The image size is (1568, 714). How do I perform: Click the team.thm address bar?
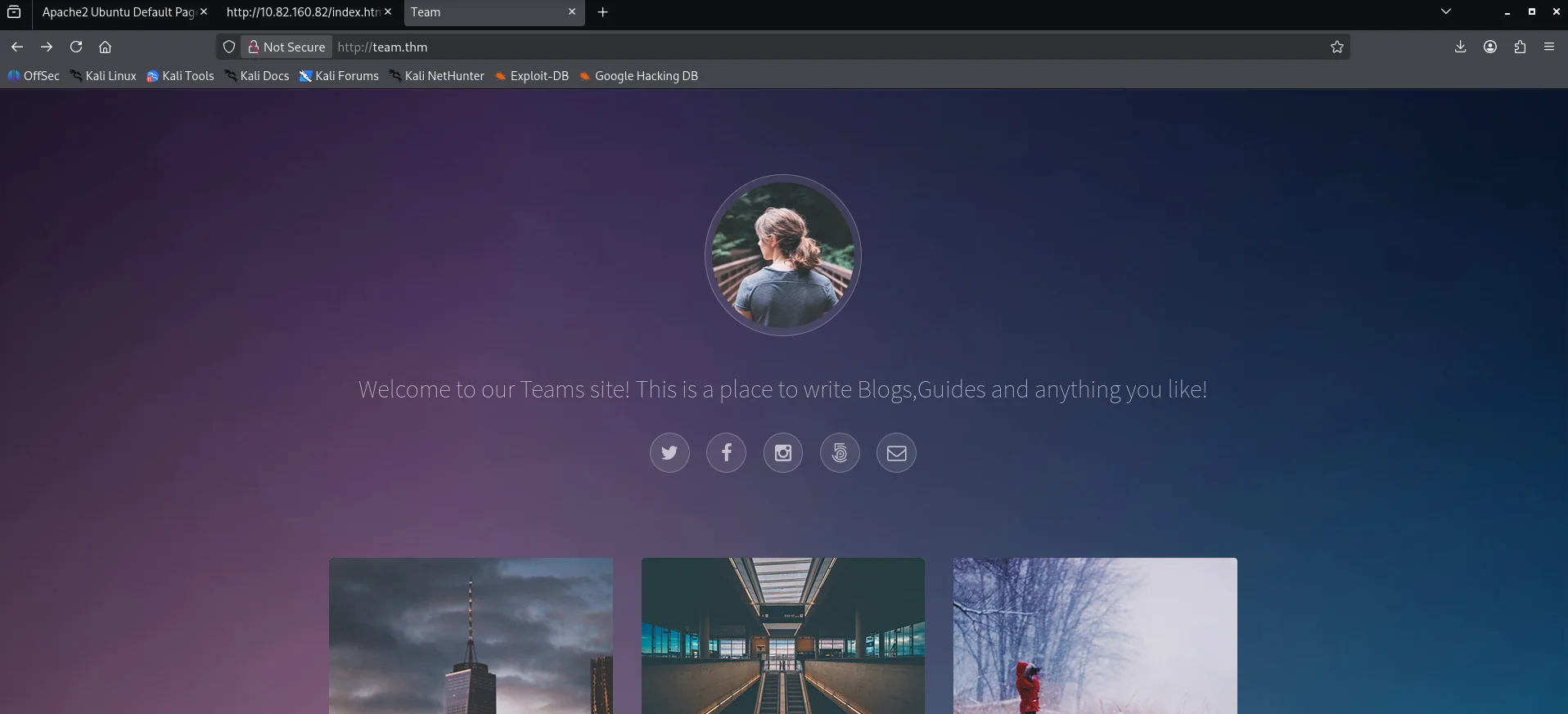(x=737, y=47)
